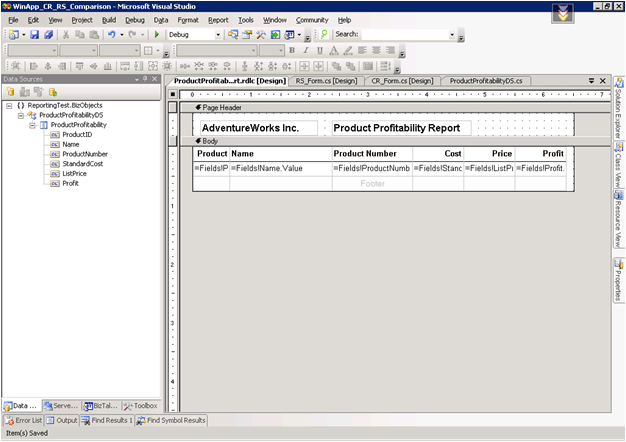The height and width of the screenshot is (442, 626).
Task: Open the Debug configuration dropdown
Action: [x=218, y=35]
